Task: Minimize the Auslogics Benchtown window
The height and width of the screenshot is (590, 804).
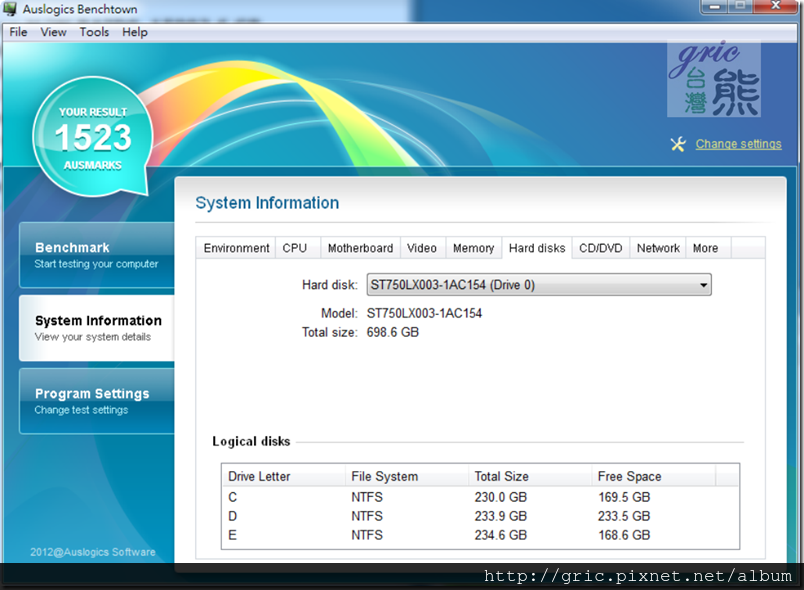Action: tap(715, 7)
